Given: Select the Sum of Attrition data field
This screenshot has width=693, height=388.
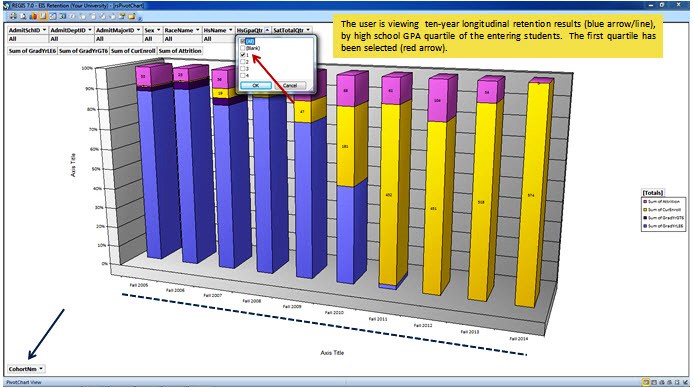Looking at the screenshot, I should click(180, 51).
